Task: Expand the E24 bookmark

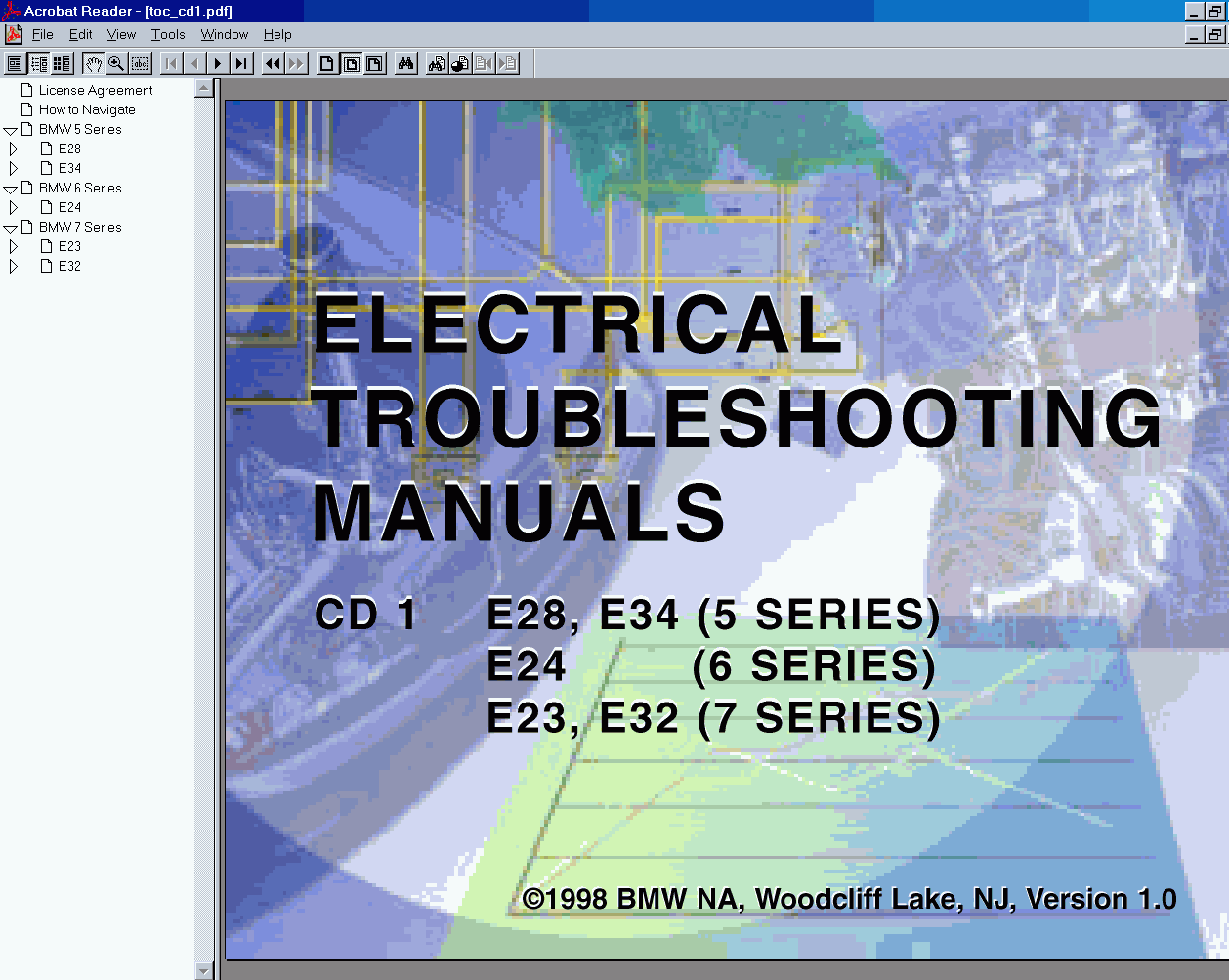Action: pyautogui.click(x=13, y=207)
